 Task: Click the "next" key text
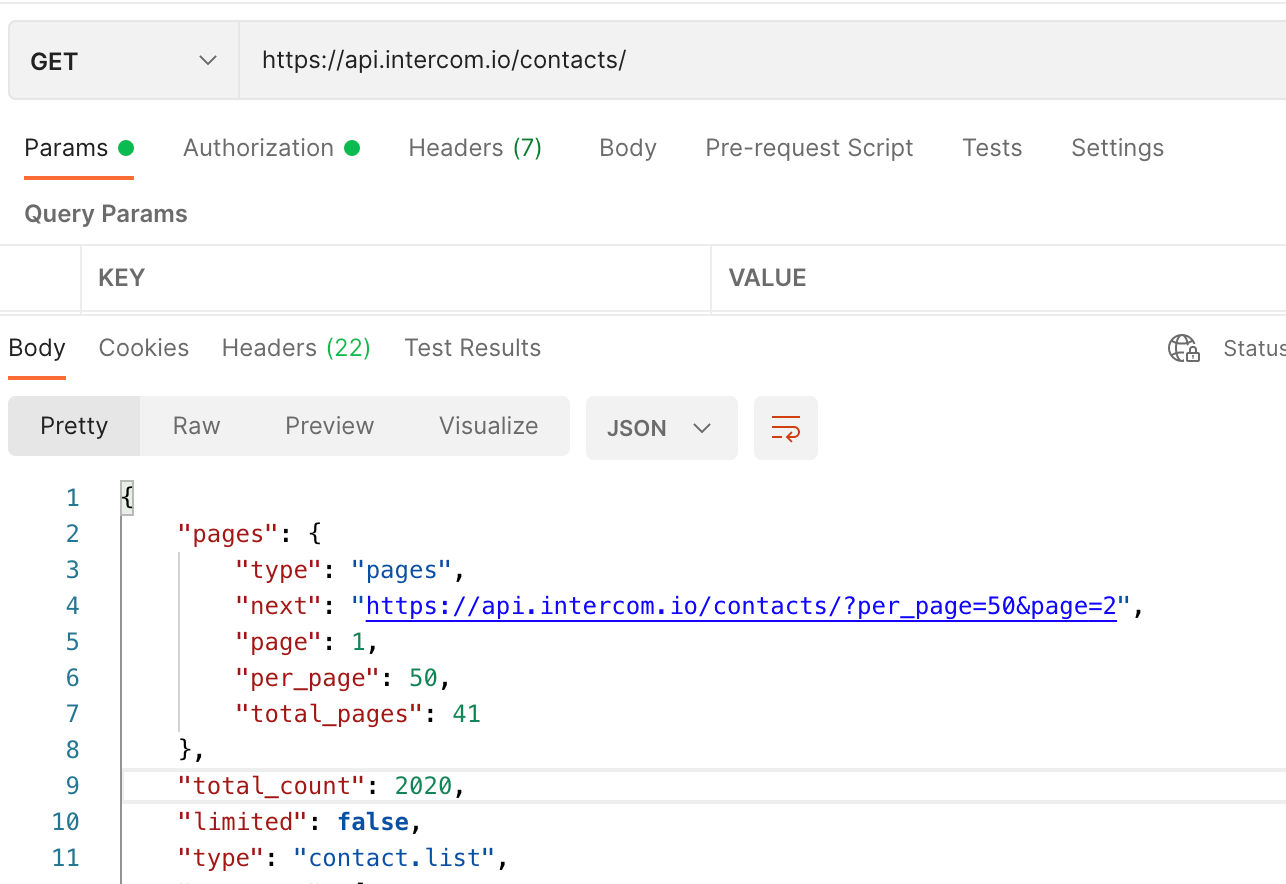click(279, 606)
